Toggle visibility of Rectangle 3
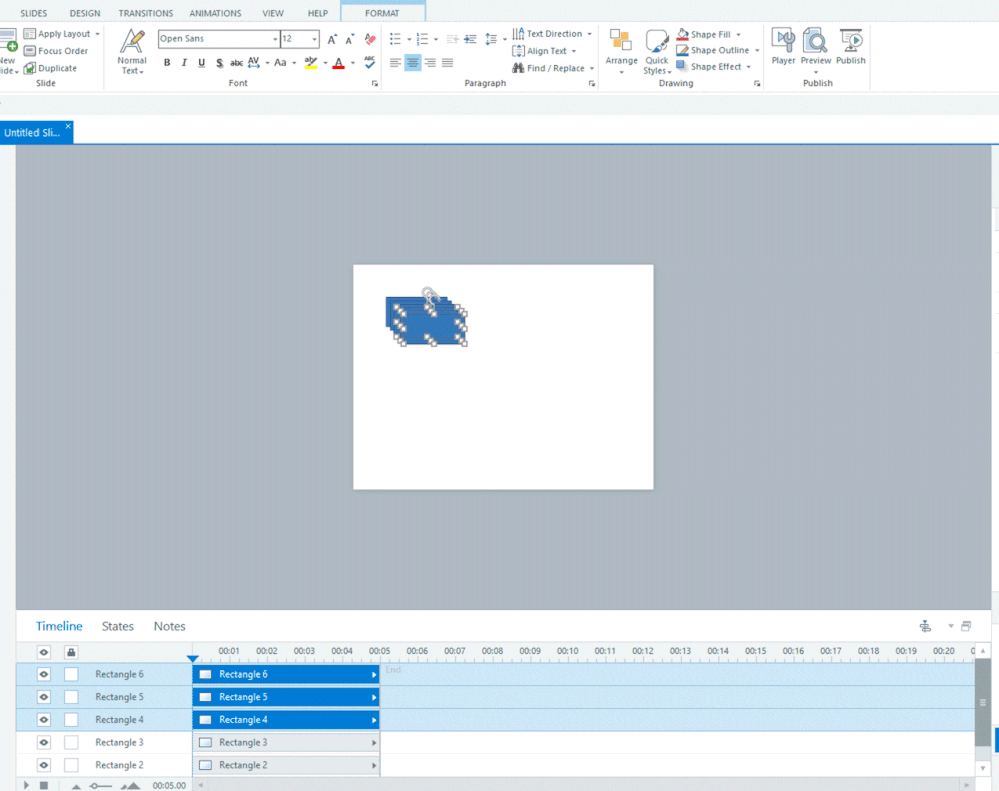 click(x=44, y=743)
